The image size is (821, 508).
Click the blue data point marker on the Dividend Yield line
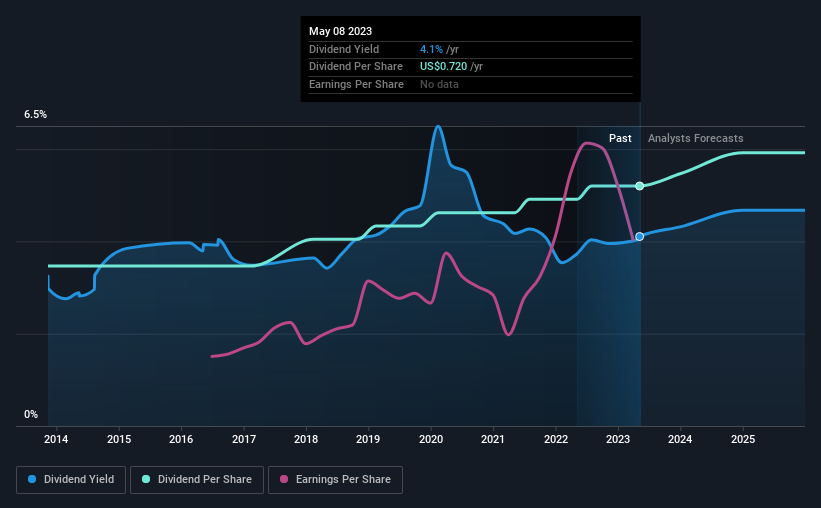pos(639,237)
